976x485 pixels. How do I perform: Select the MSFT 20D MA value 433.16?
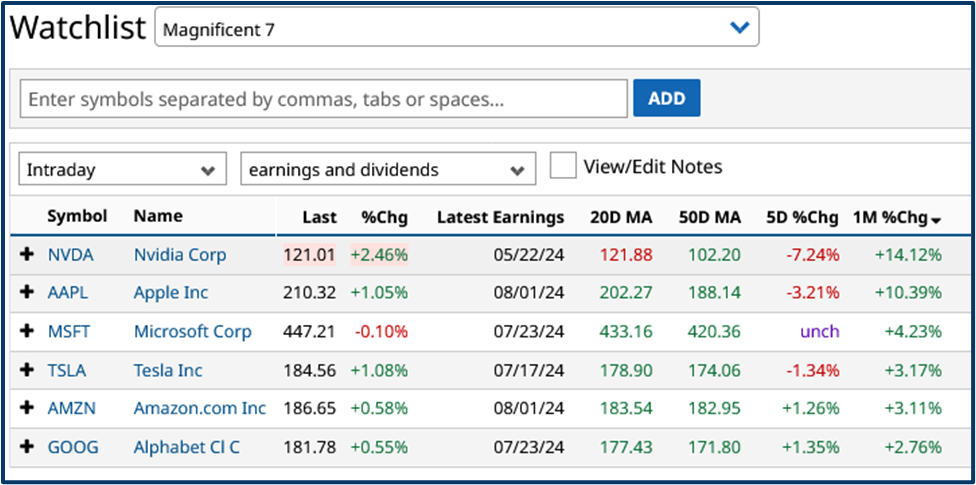pos(626,332)
